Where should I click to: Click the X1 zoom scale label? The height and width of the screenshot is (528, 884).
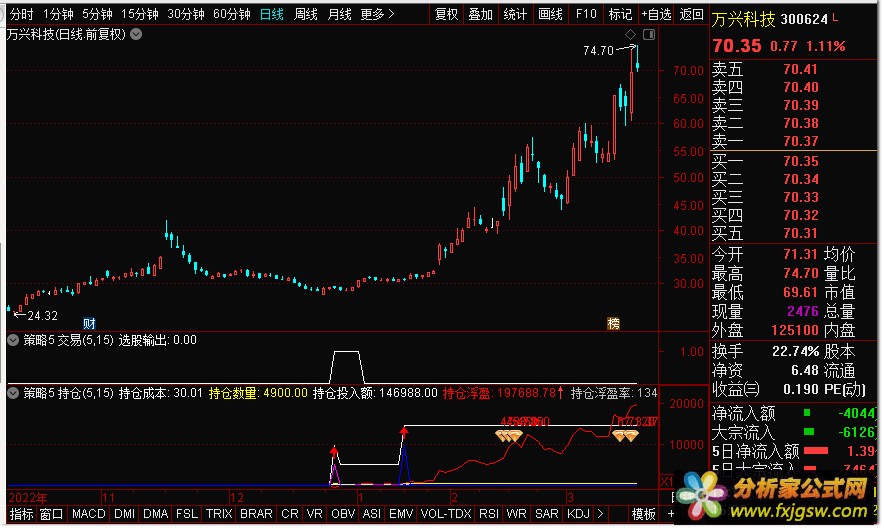[667, 482]
